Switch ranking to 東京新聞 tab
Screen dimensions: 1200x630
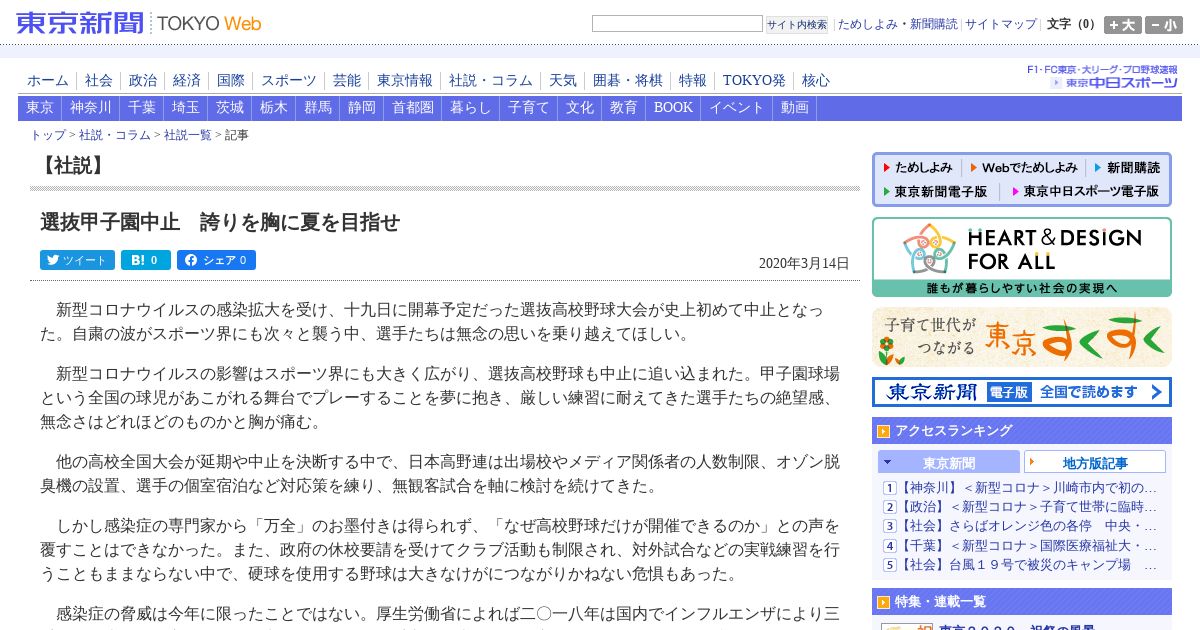tap(949, 462)
